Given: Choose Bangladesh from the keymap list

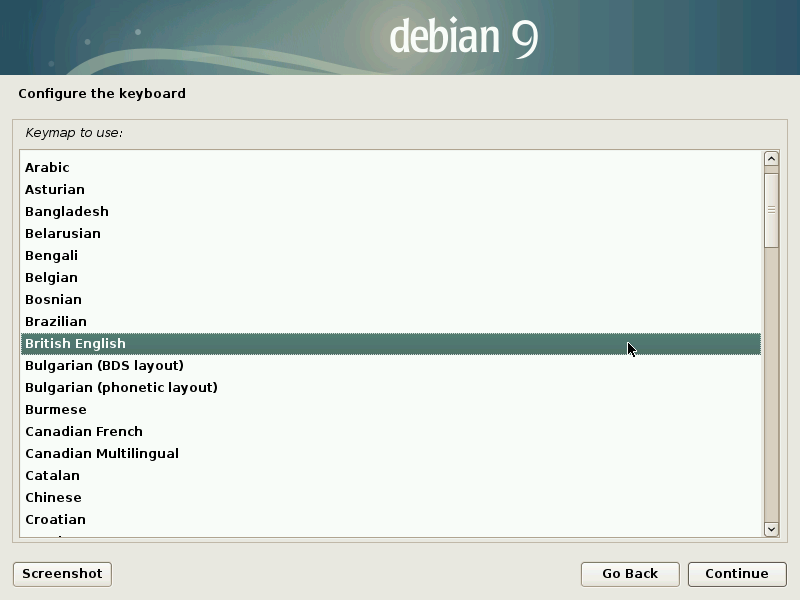Looking at the screenshot, I should [391, 211].
